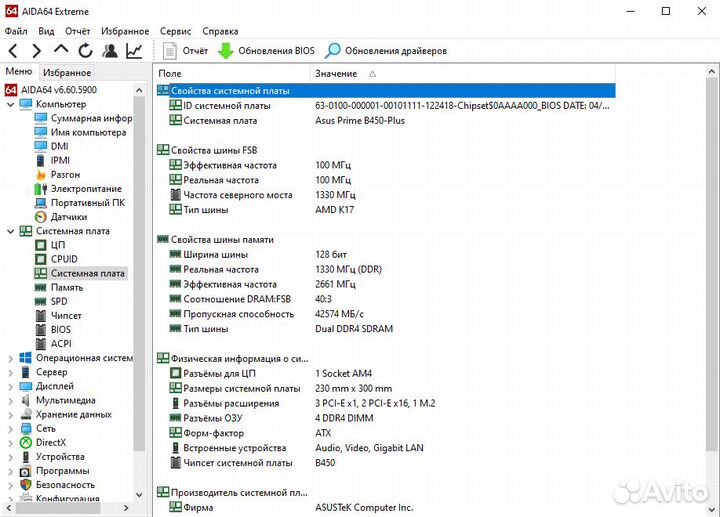
Task: Open the Справка menu
Action: 220,31
